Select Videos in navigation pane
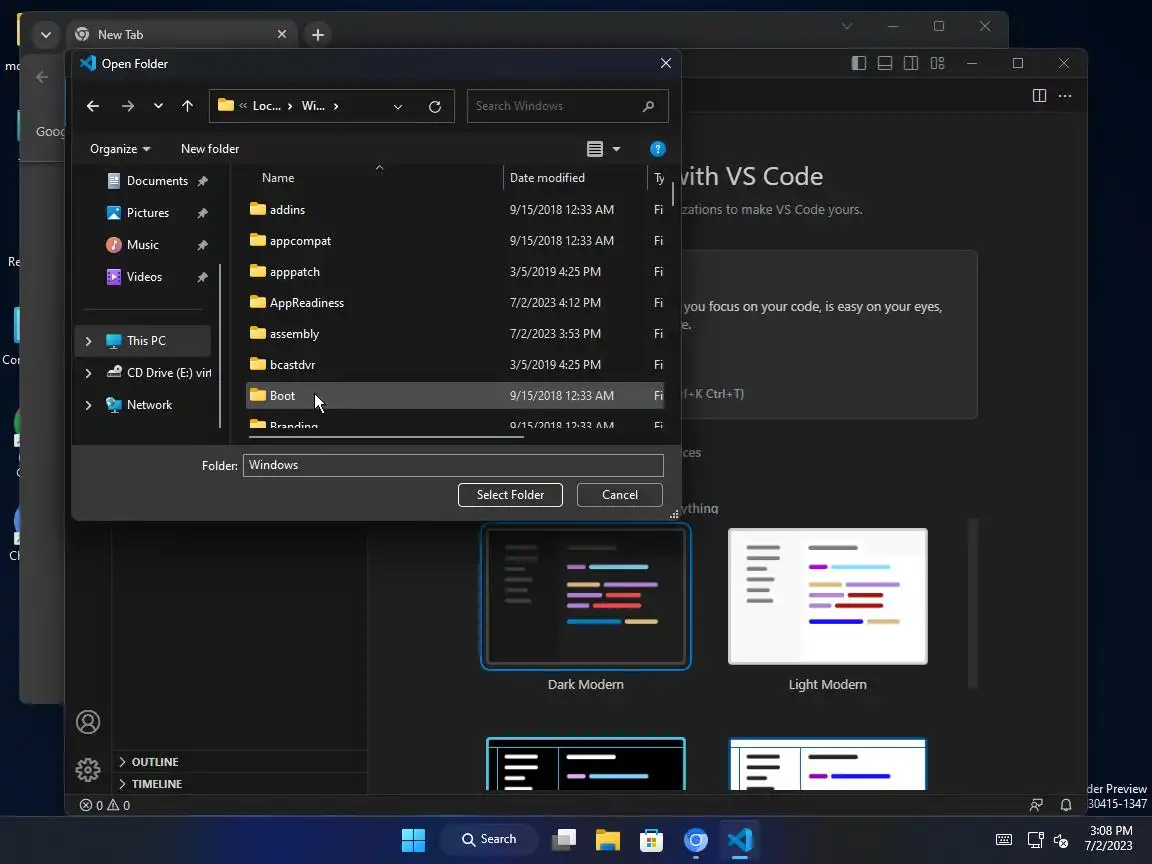The image size is (1152, 864). 144,277
